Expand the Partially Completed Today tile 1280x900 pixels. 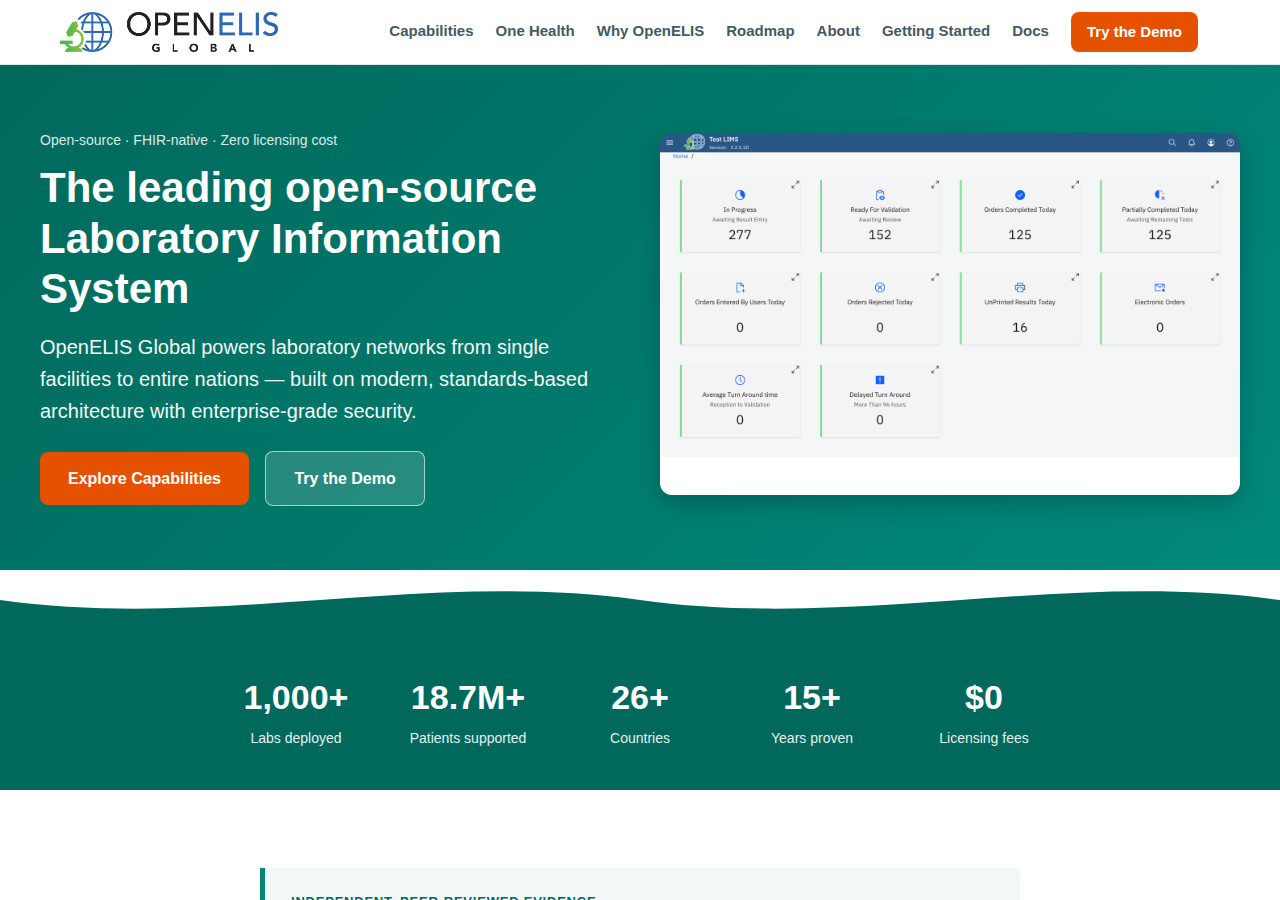coord(1215,184)
